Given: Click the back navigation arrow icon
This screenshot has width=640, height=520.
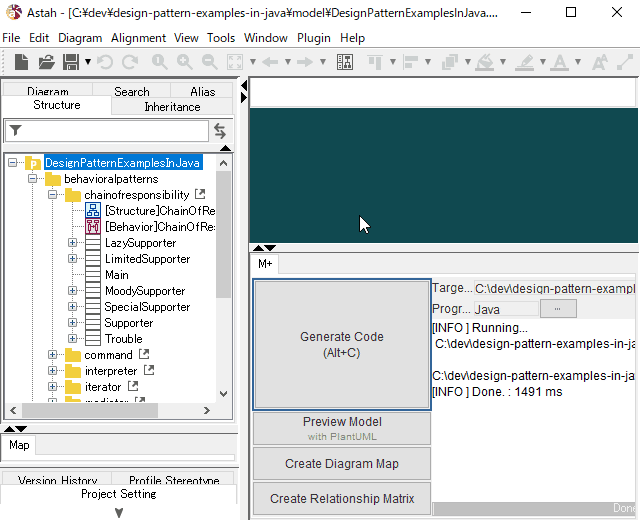Looking at the screenshot, I should pos(270,62).
